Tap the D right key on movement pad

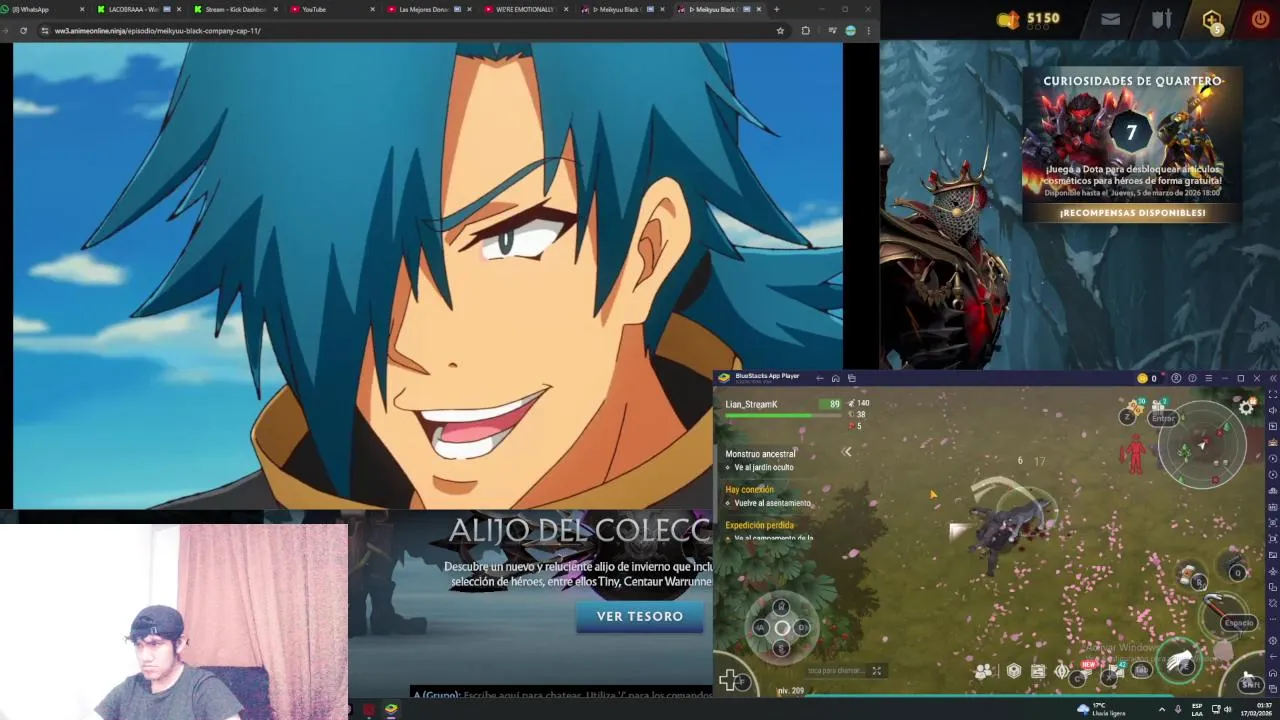click(x=802, y=628)
